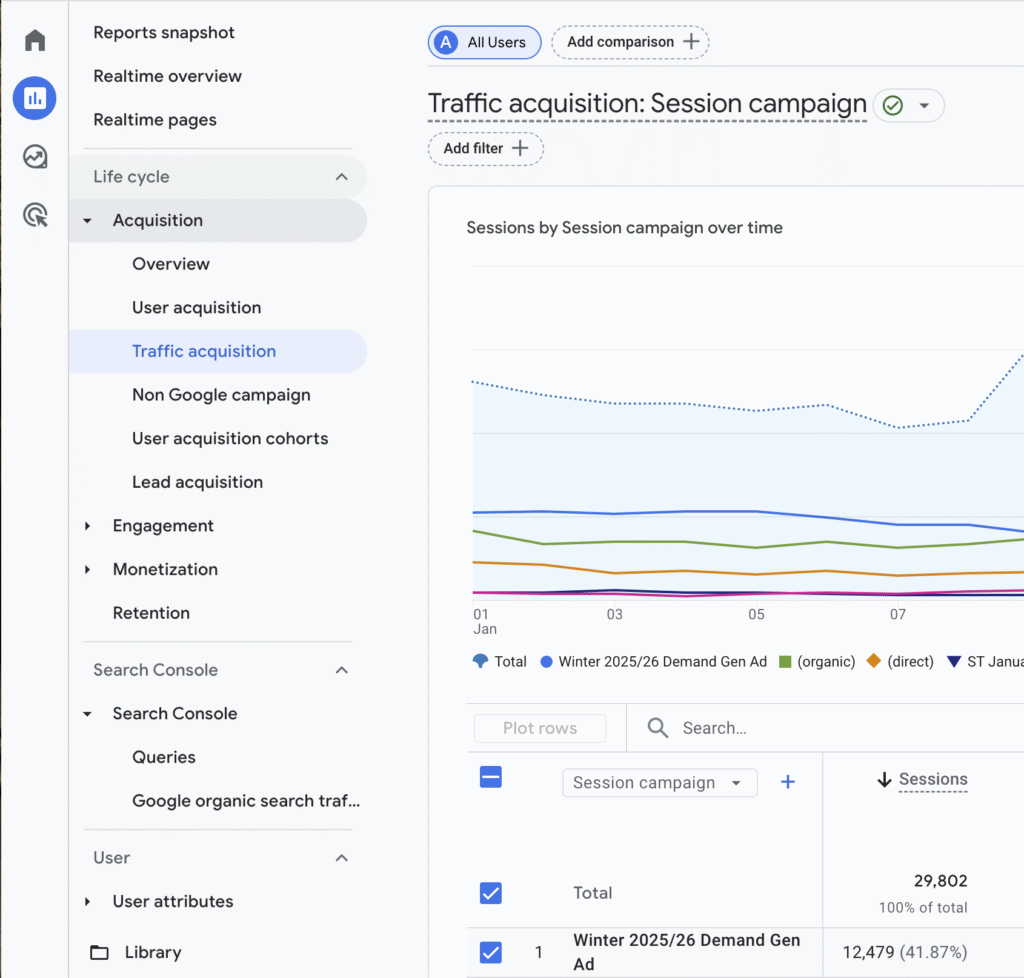The image size is (1024, 978).
Task: Add a secondary dimension with the plus icon
Action: (788, 782)
